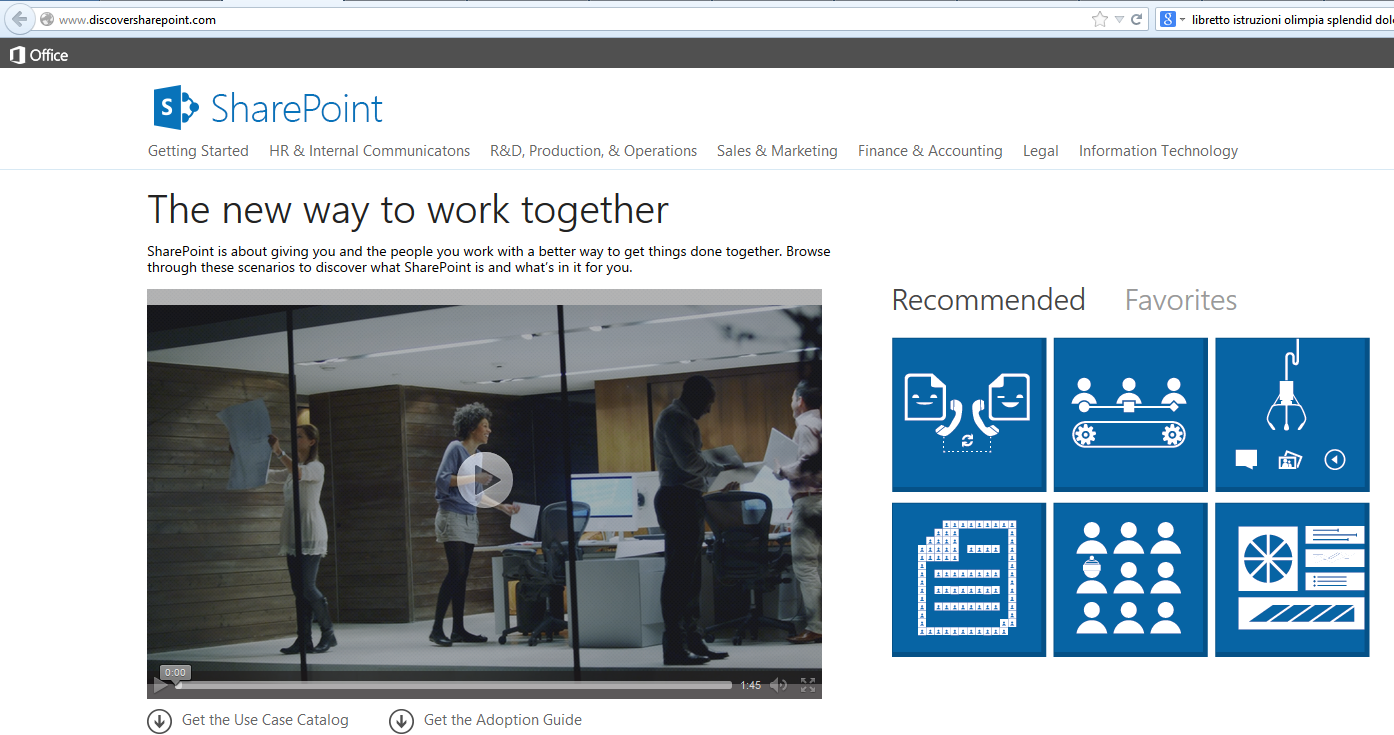Click the SharePoint logo icon

point(178,107)
